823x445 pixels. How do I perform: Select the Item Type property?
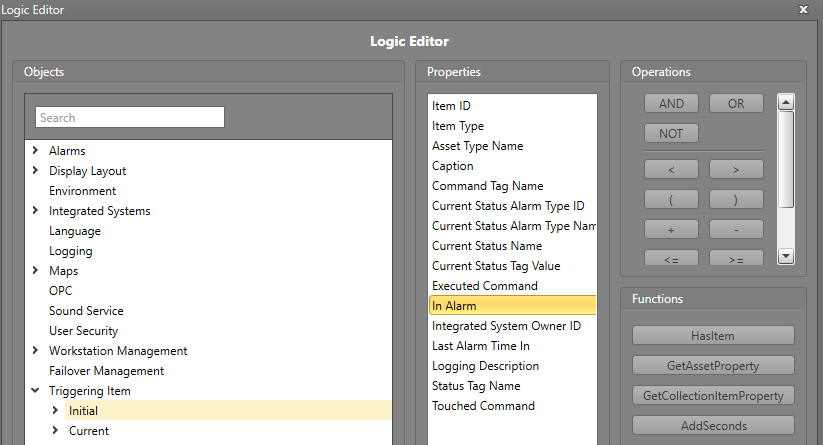coord(458,126)
